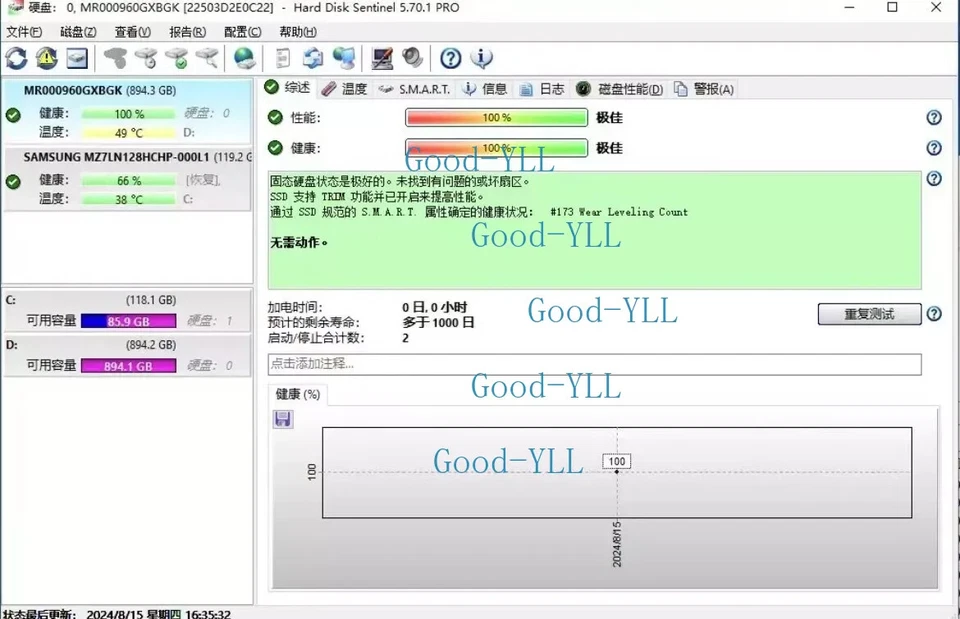Switch to the 警报(A) tab
Image resolution: width=960 pixels, height=619 pixels.
(x=704, y=89)
